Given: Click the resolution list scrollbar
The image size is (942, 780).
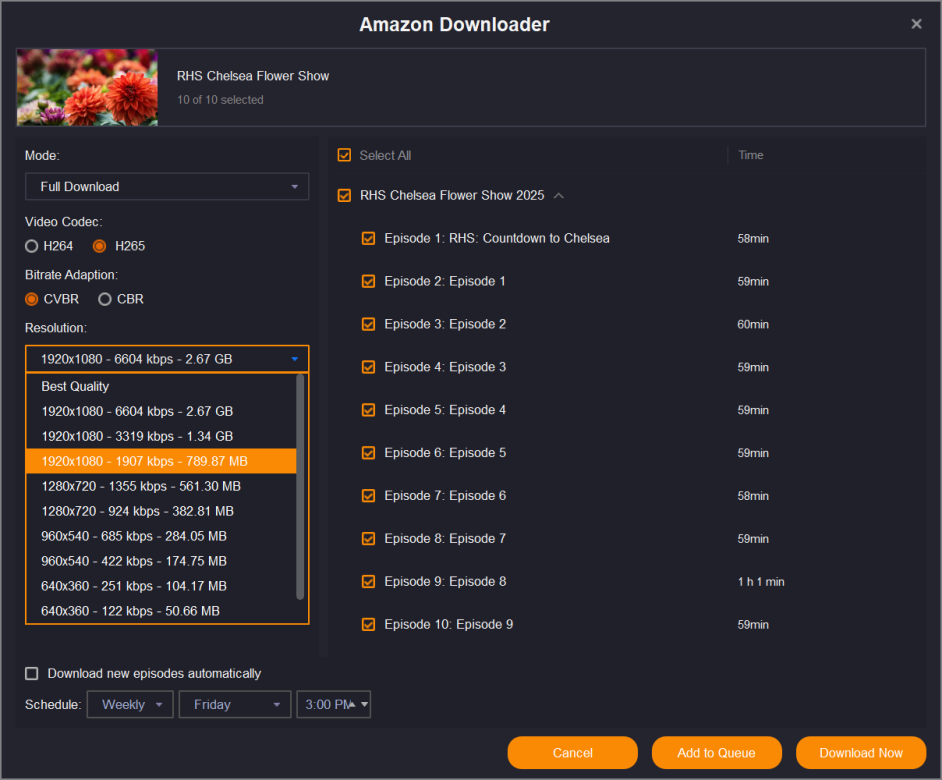Looking at the screenshot, I should 300,487.
